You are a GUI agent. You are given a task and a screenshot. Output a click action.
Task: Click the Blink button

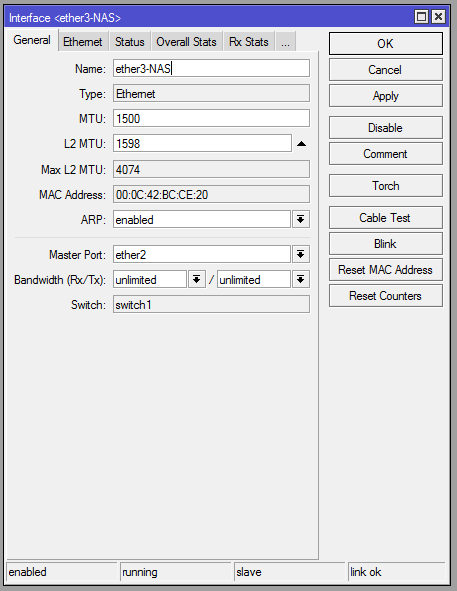(386, 244)
